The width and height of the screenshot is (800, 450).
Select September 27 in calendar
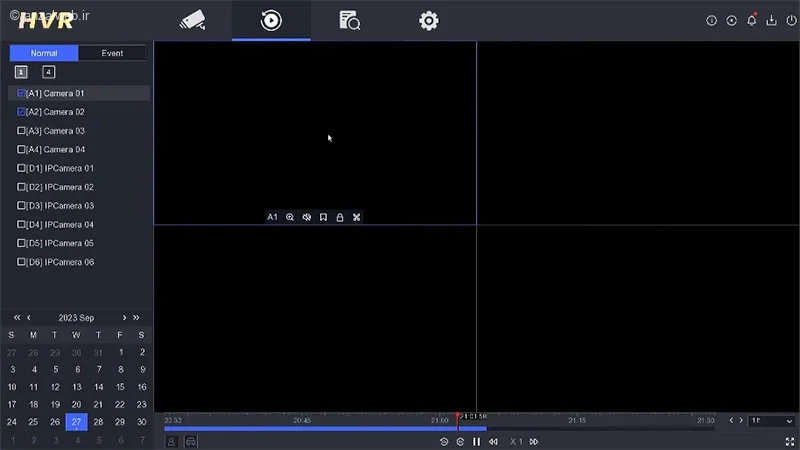coord(77,422)
